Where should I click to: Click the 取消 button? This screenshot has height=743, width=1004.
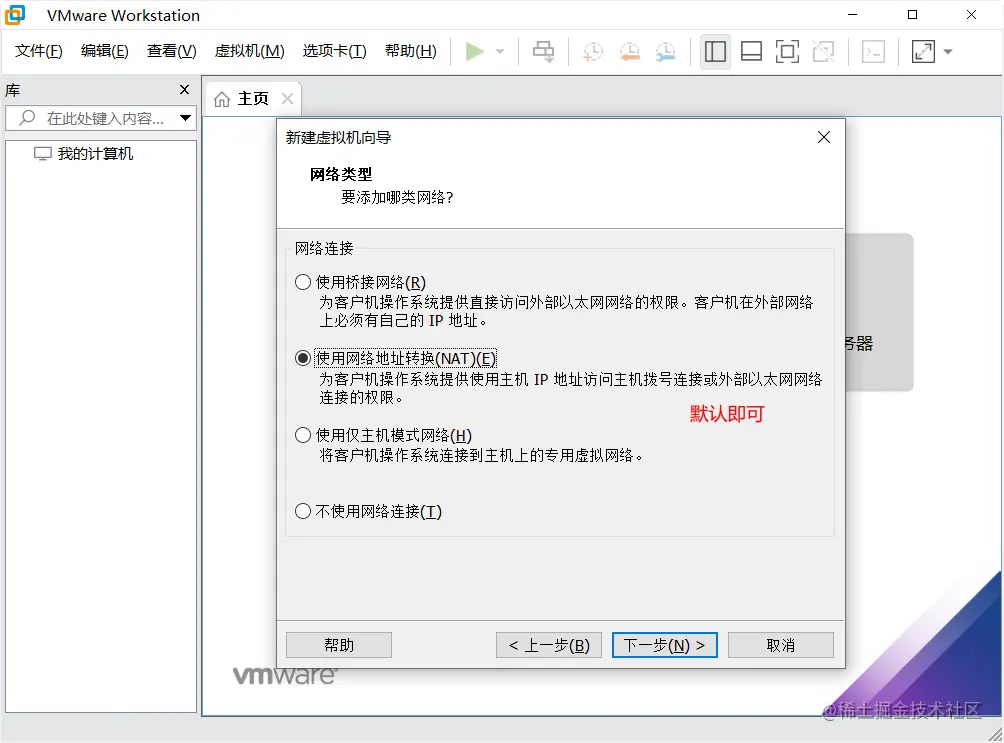(x=781, y=645)
